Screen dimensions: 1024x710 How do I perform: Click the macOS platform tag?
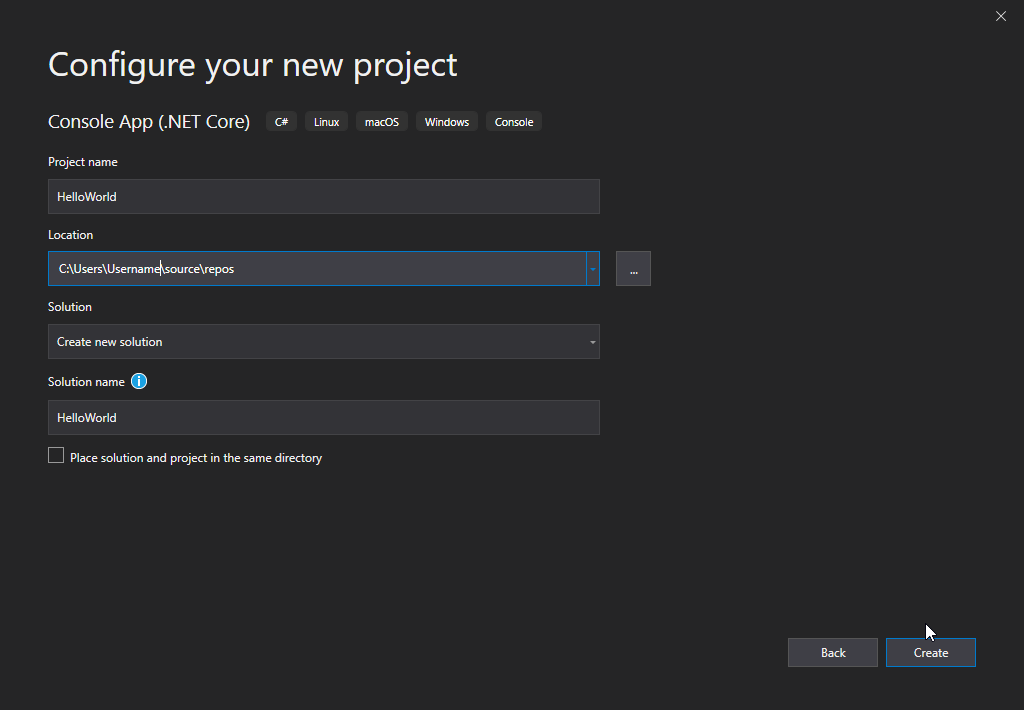pyautogui.click(x=381, y=122)
